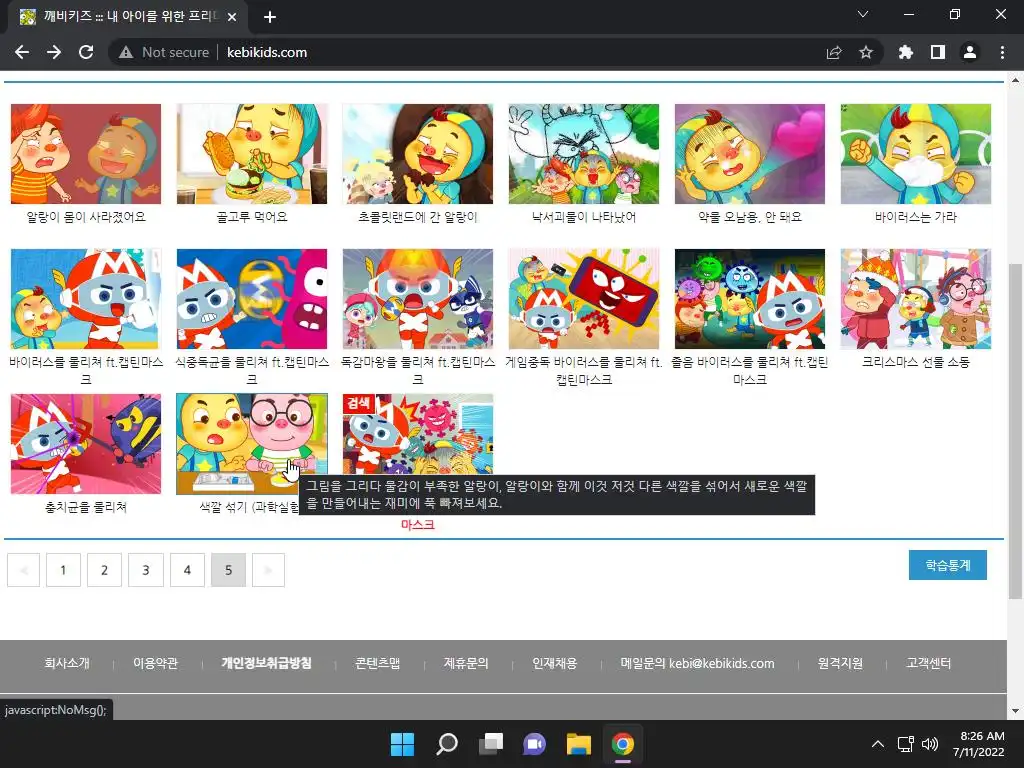This screenshot has width=1024, height=768.
Task: Open the 바이러스는 가라 thumbnail
Action: (916, 153)
